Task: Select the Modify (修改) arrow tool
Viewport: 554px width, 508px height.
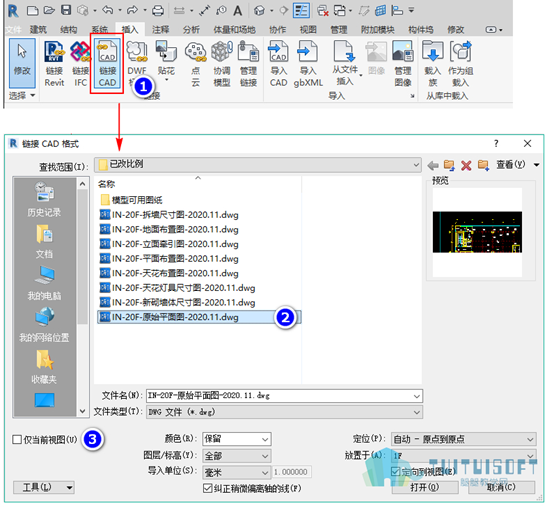Action: [22, 63]
